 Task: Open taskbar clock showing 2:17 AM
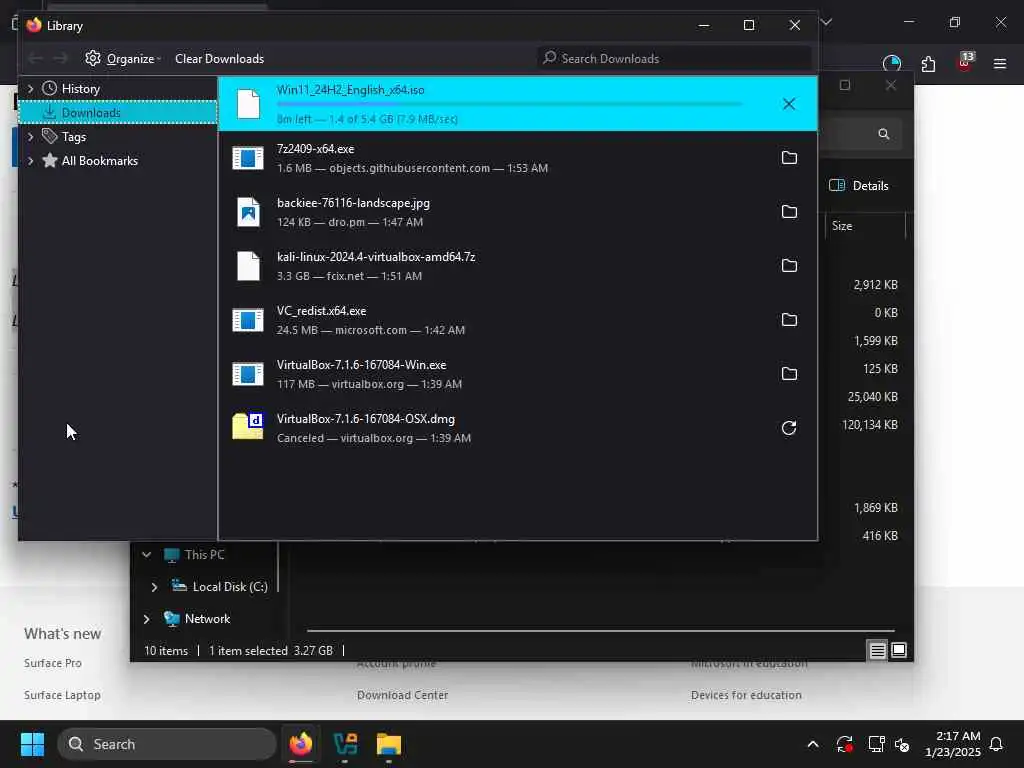pos(953,744)
